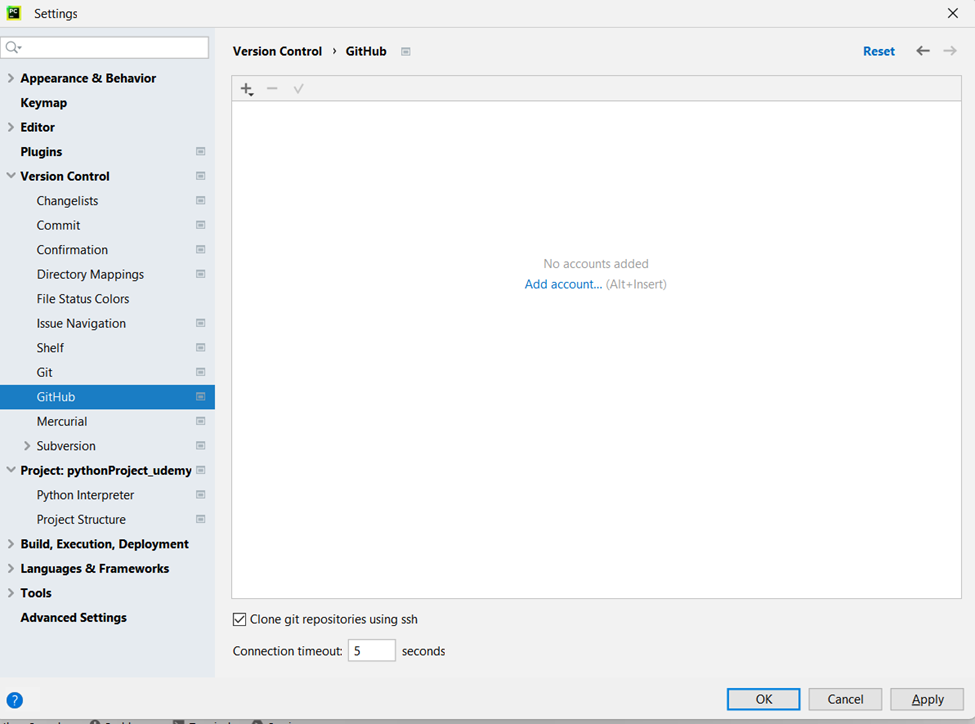This screenshot has height=724, width=975.
Task: Expand Appearance & Behavior section
Action: [x=11, y=78]
